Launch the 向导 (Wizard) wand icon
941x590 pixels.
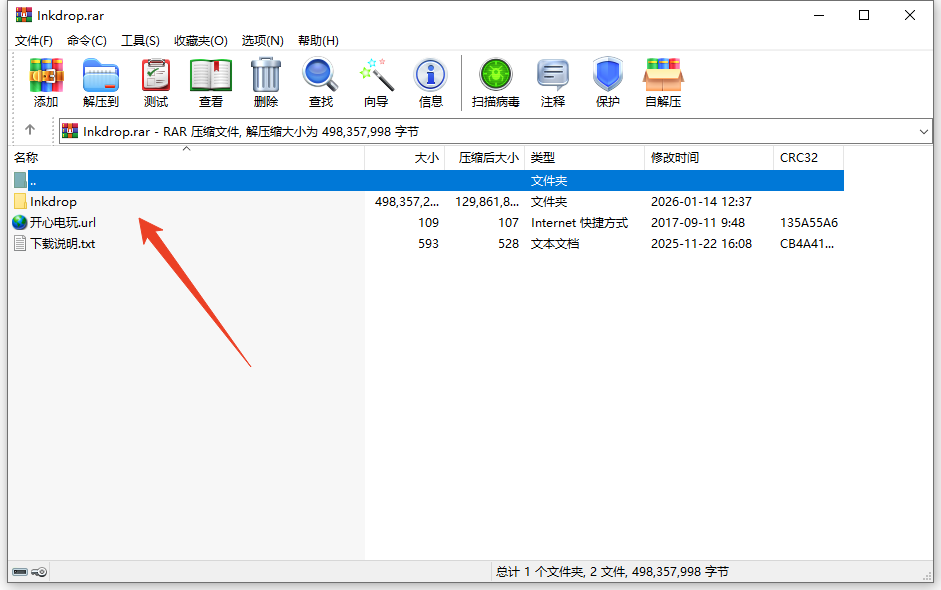click(x=376, y=82)
